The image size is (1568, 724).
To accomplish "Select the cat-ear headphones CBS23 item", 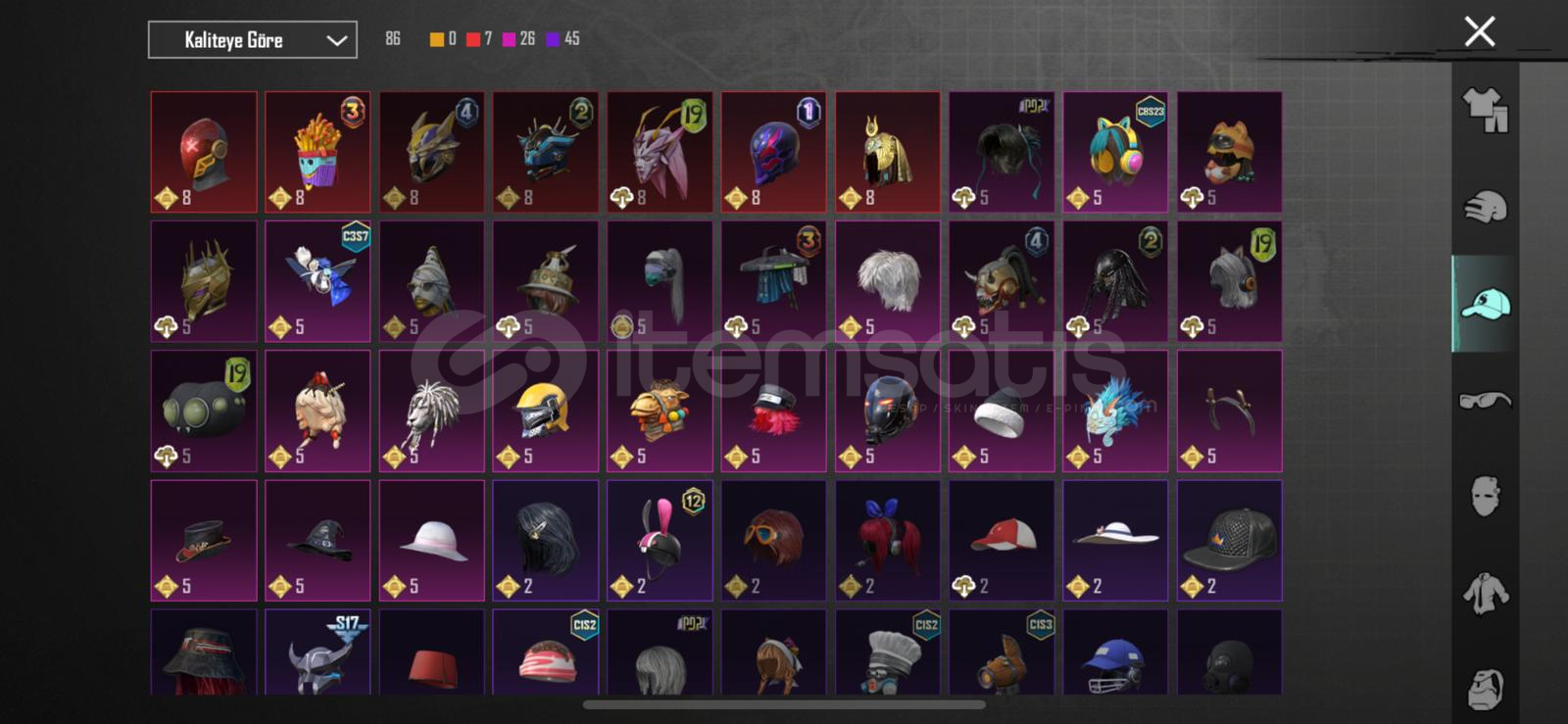I will click(x=1115, y=152).
